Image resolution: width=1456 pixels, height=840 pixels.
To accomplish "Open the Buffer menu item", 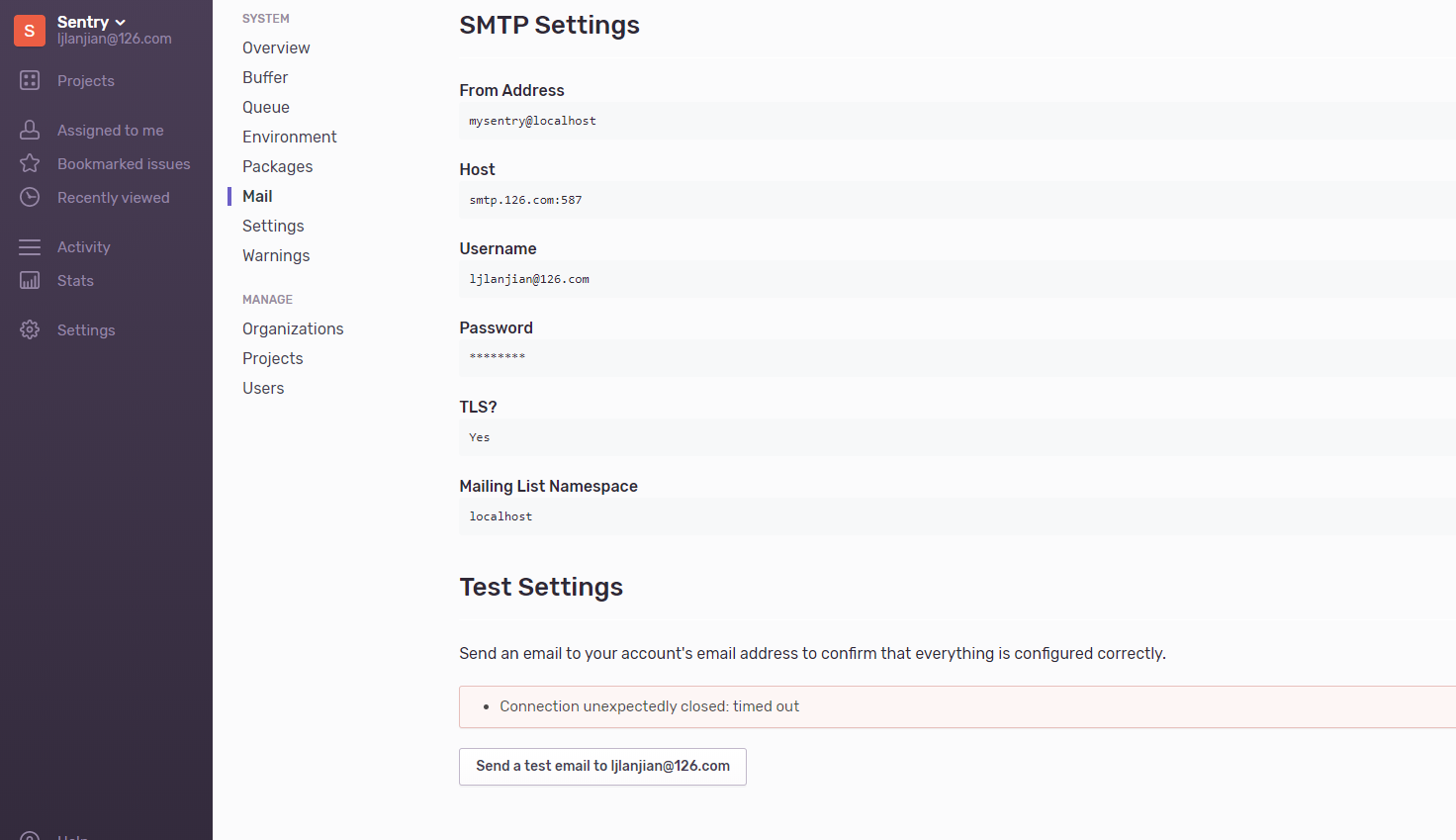I will pyautogui.click(x=265, y=77).
